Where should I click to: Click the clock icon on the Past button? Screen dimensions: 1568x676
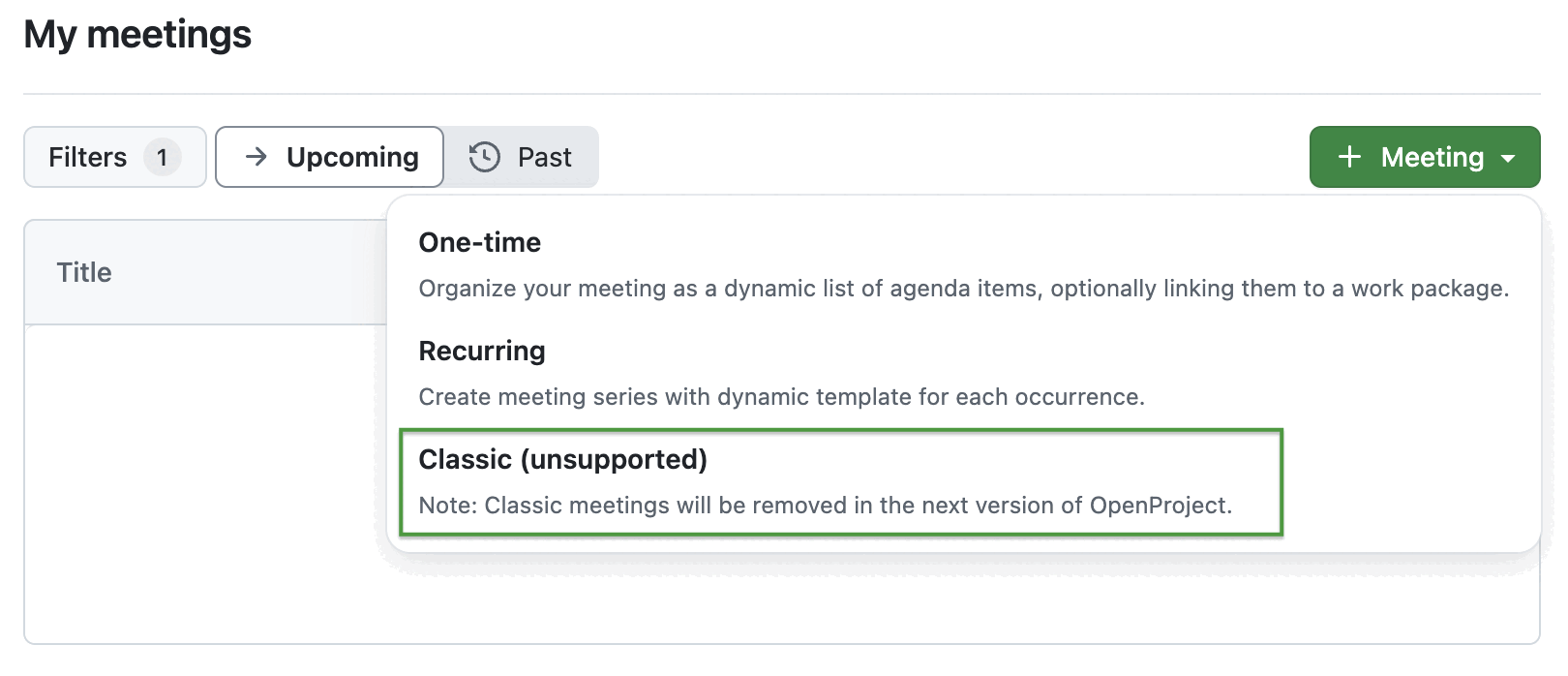point(486,156)
